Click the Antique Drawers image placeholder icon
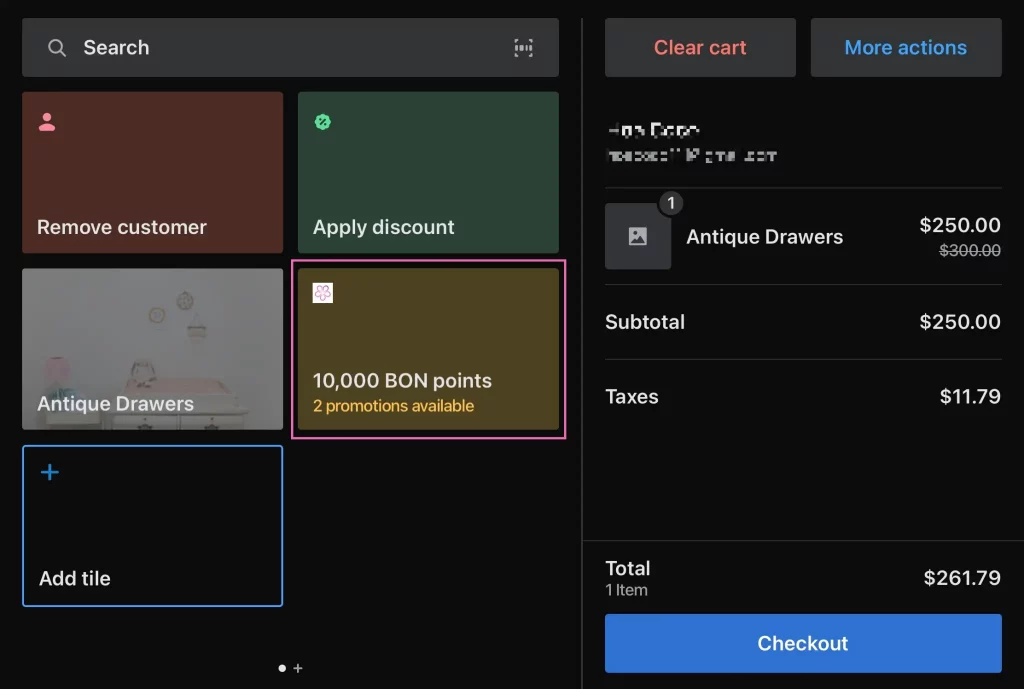The width and height of the screenshot is (1024, 689). coord(637,236)
